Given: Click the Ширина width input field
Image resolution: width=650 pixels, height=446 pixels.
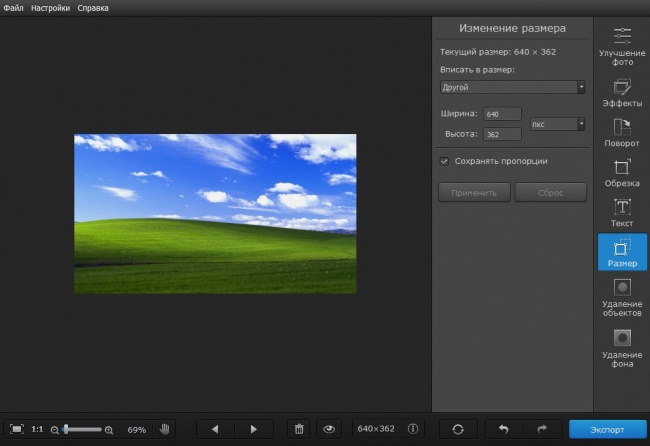Looking at the screenshot, I should (x=502, y=114).
